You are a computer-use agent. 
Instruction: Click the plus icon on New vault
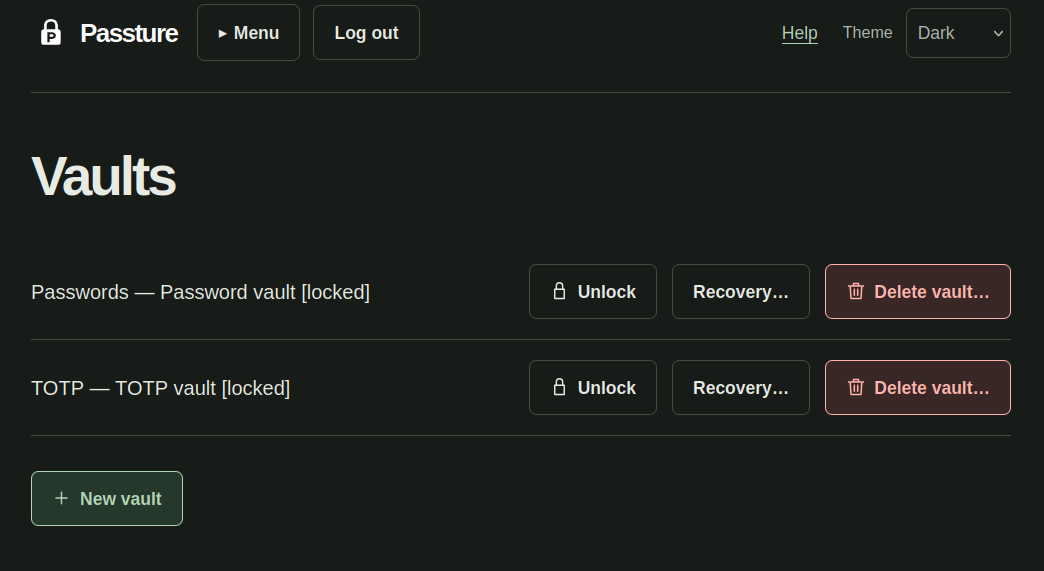(61, 498)
